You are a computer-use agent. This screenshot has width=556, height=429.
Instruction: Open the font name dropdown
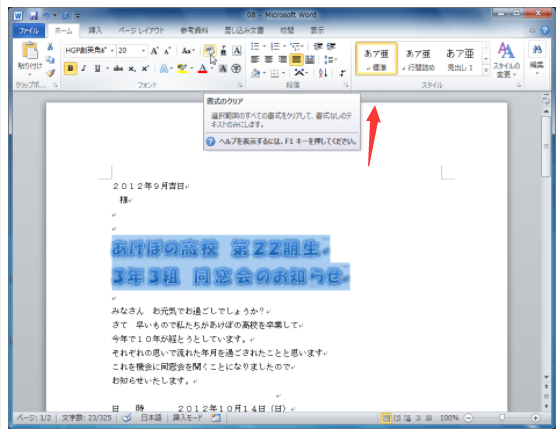[x=112, y=51]
